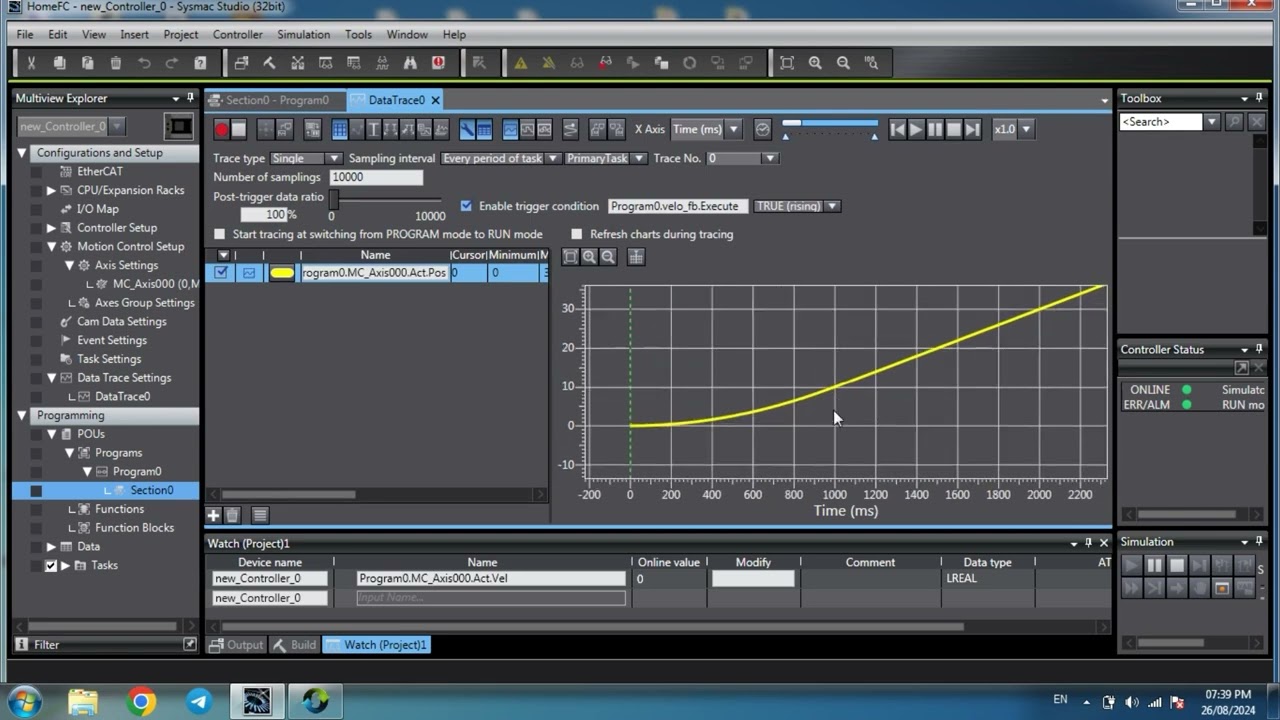Click the Toolbox Search field

(x=1160, y=122)
